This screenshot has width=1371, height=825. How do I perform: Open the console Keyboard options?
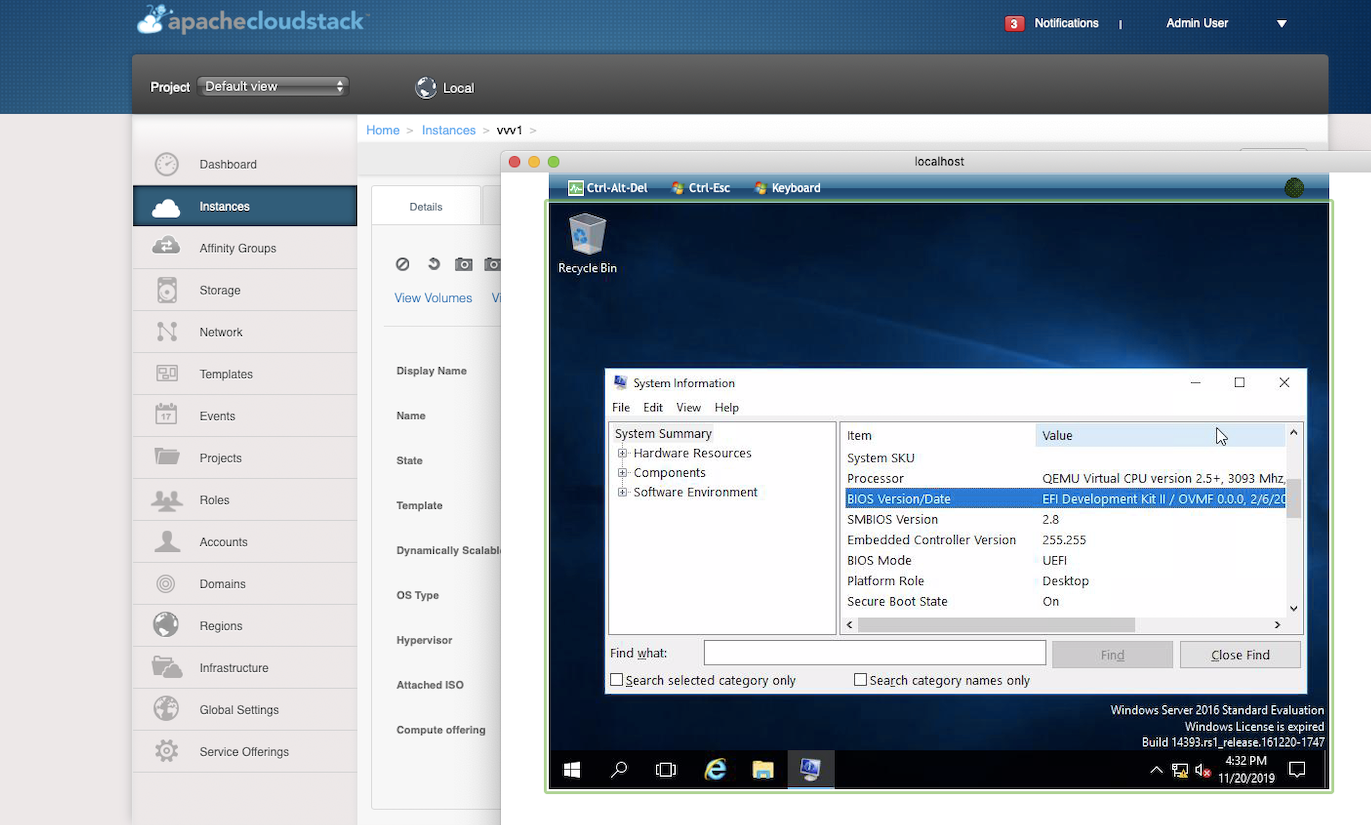(788, 188)
